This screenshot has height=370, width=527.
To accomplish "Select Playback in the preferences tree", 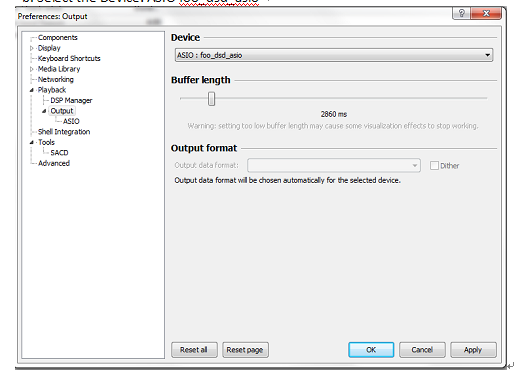I will (x=52, y=90).
